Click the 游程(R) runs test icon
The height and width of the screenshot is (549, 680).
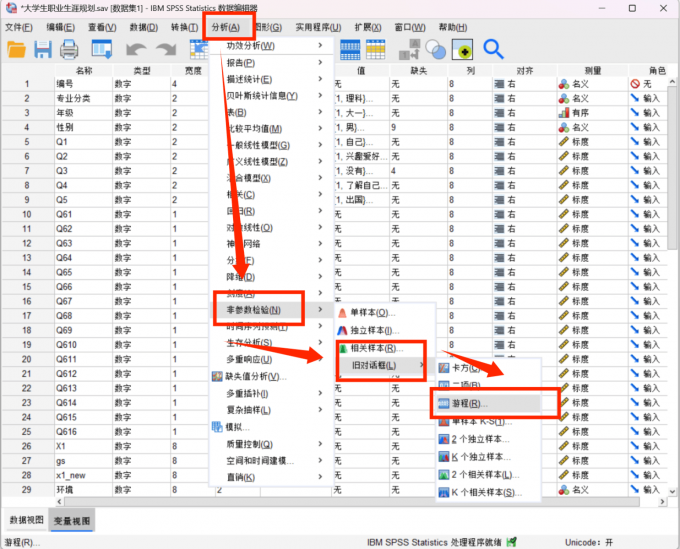[444, 404]
